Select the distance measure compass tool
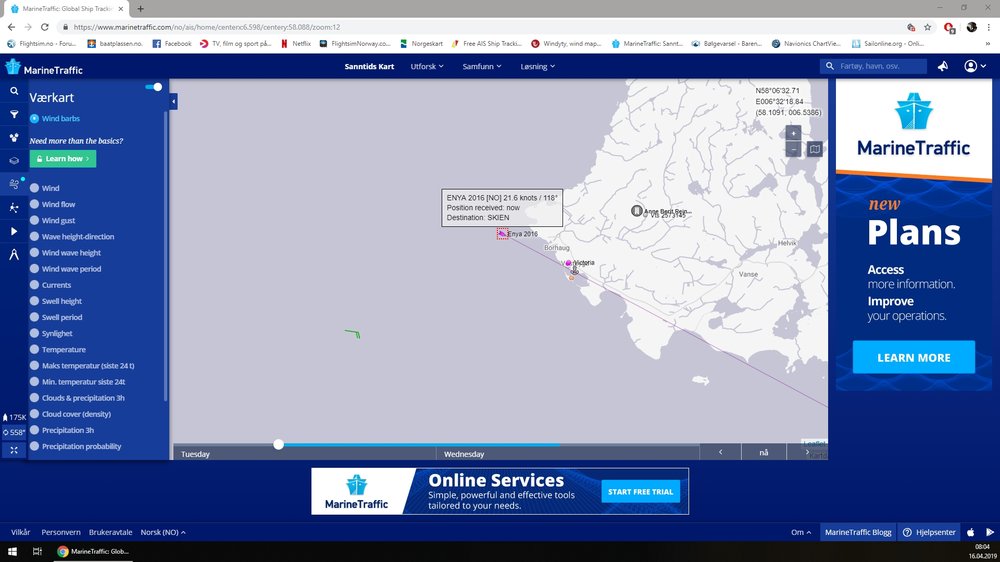 (x=14, y=255)
